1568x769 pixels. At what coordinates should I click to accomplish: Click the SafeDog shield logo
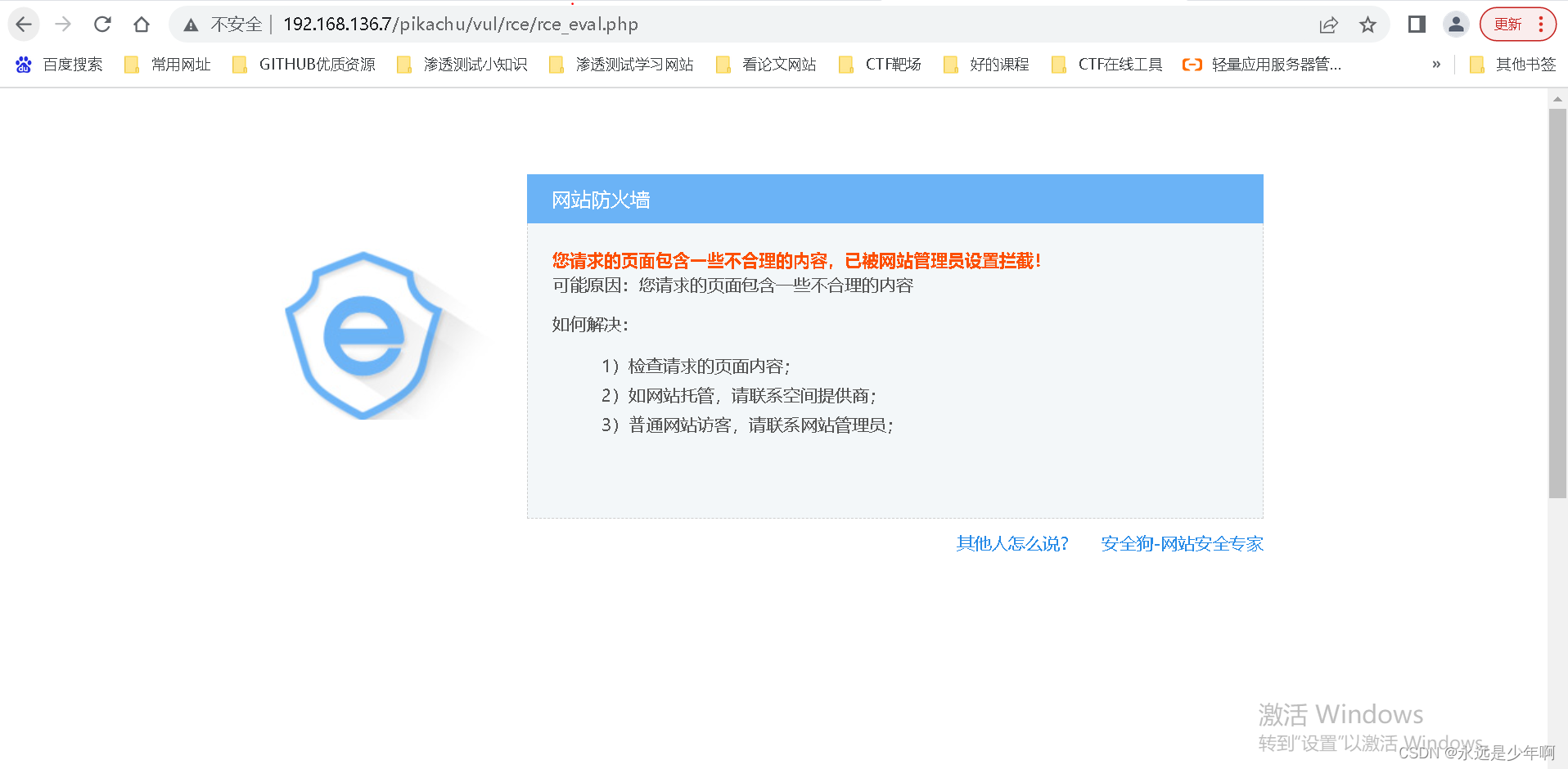[x=363, y=335]
